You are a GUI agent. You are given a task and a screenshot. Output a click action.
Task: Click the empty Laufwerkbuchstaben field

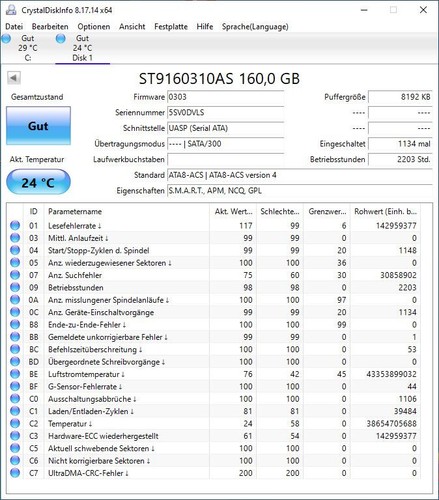pyautogui.click(x=225, y=160)
